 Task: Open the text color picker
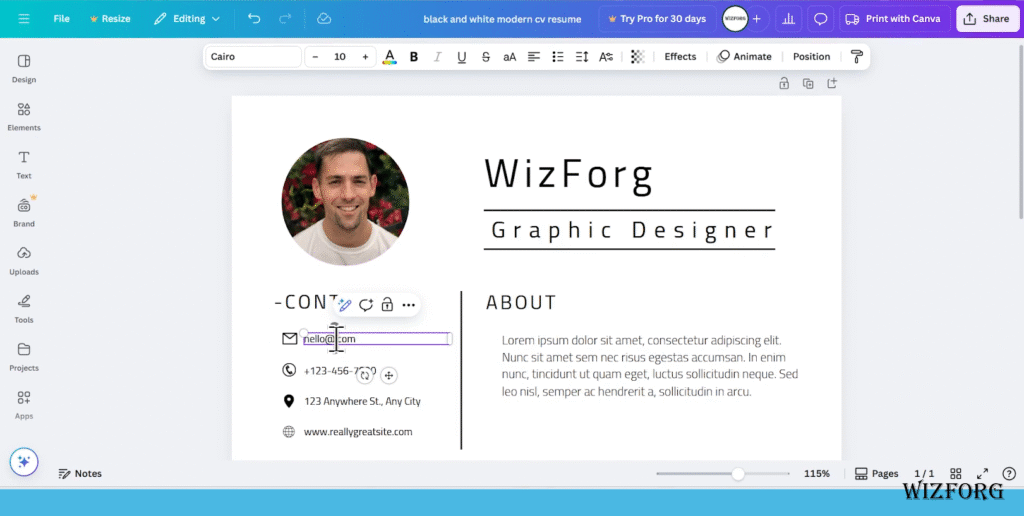click(x=389, y=57)
